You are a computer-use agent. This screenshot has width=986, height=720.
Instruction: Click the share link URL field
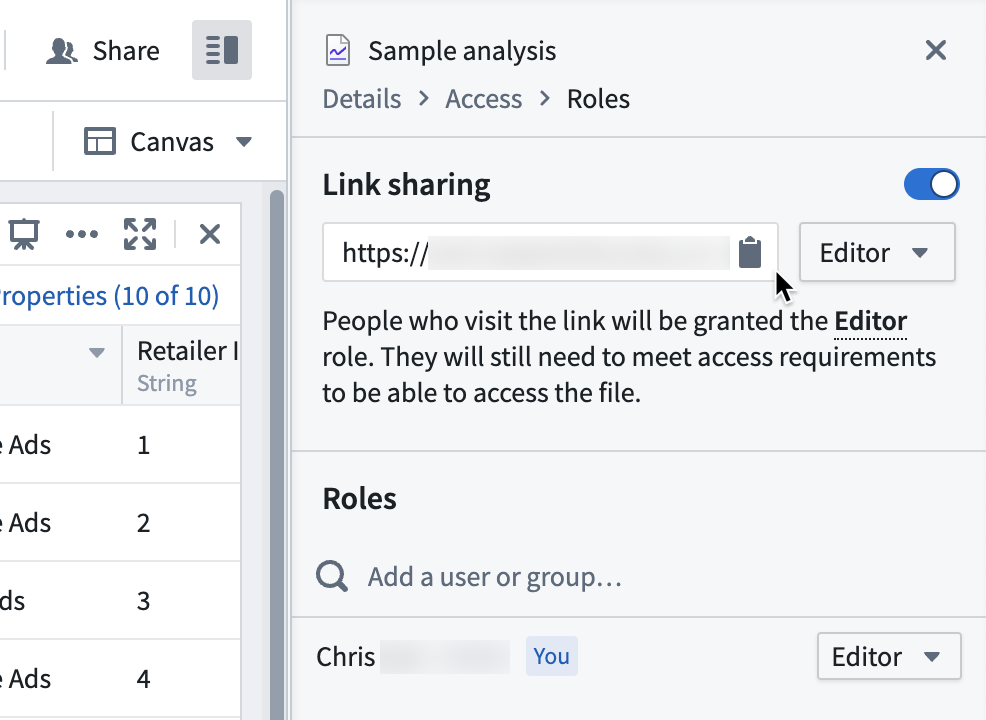point(550,252)
